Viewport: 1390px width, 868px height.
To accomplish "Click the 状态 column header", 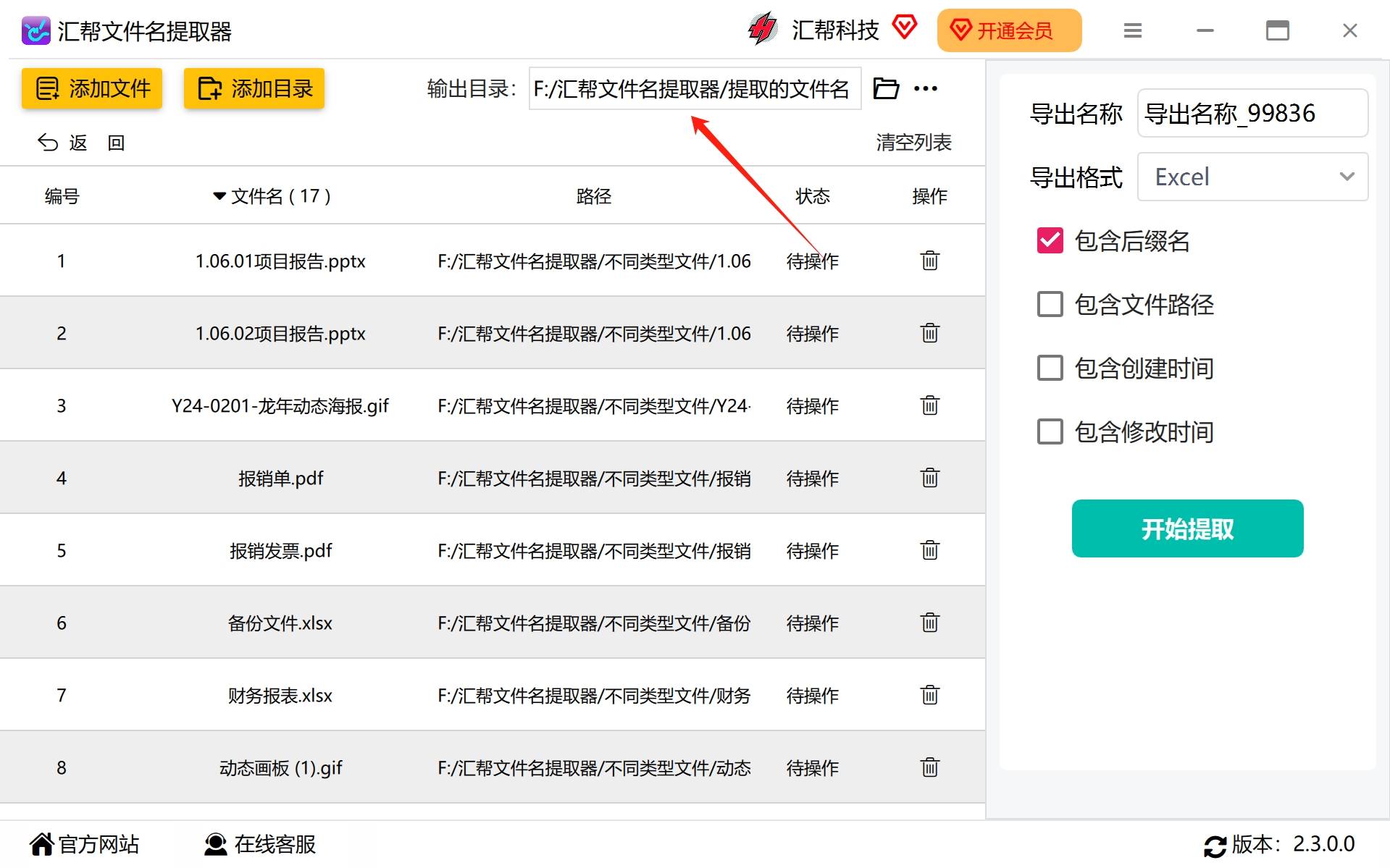I will (x=813, y=196).
